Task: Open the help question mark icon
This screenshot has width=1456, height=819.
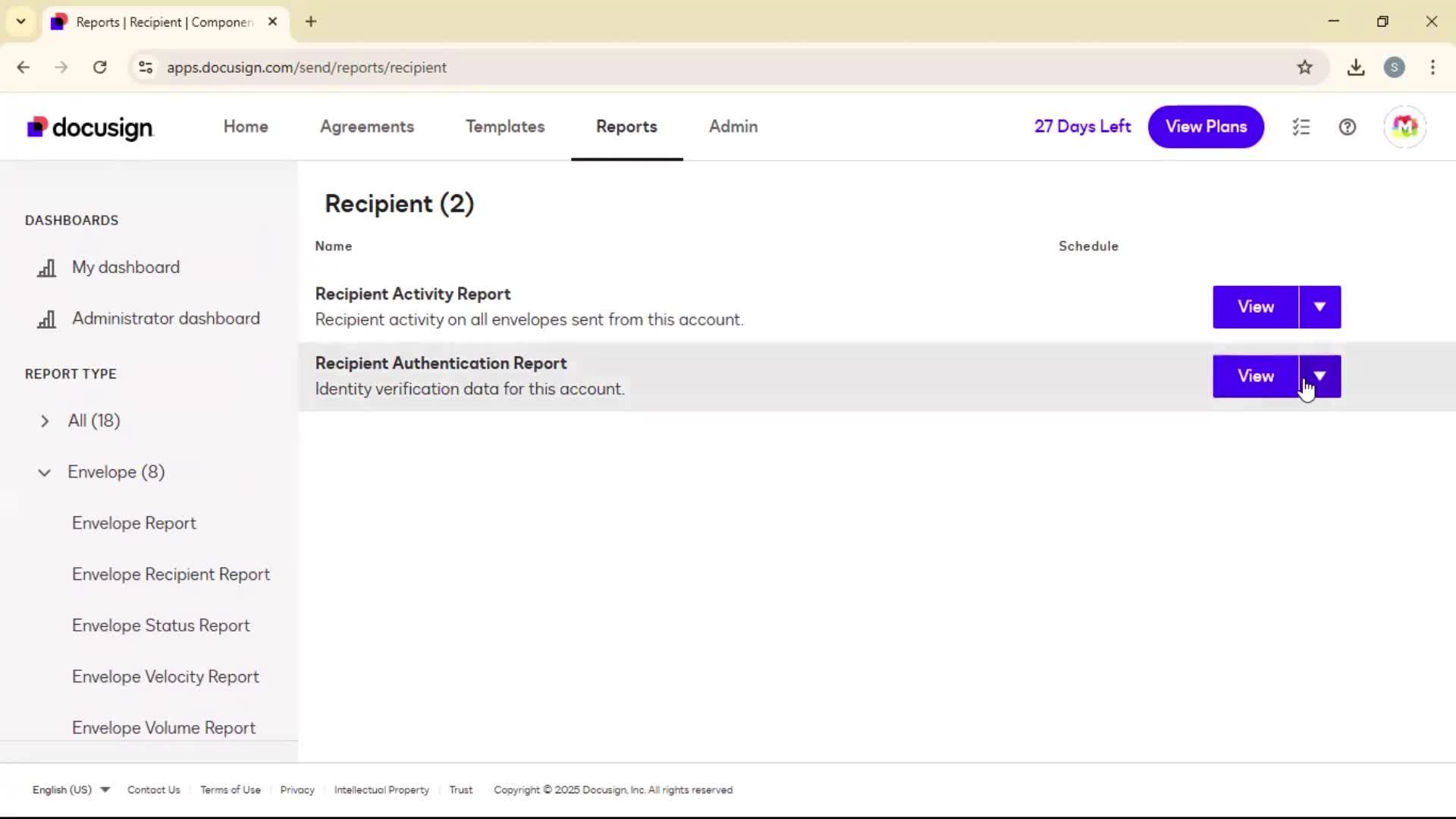Action: tap(1348, 127)
